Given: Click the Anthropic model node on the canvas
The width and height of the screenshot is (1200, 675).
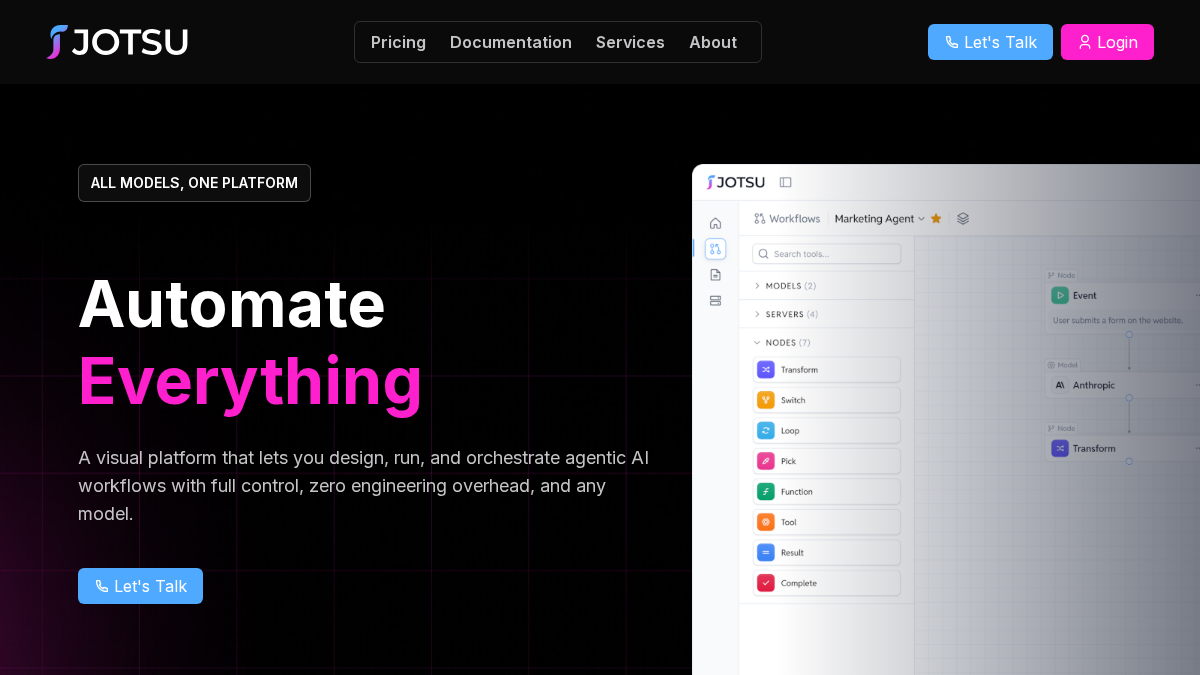Looking at the screenshot, I should click(x=1122, y=385).
